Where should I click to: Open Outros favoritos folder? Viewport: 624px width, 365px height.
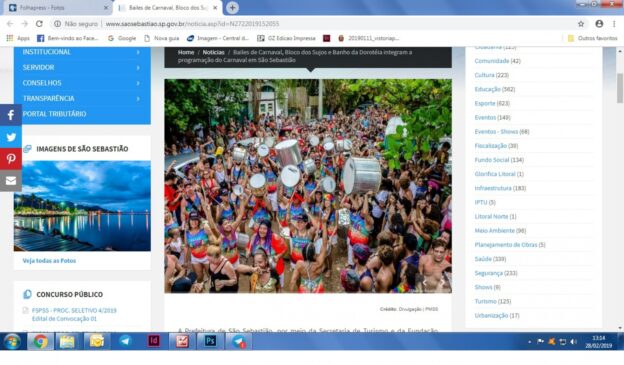point(593,38)
